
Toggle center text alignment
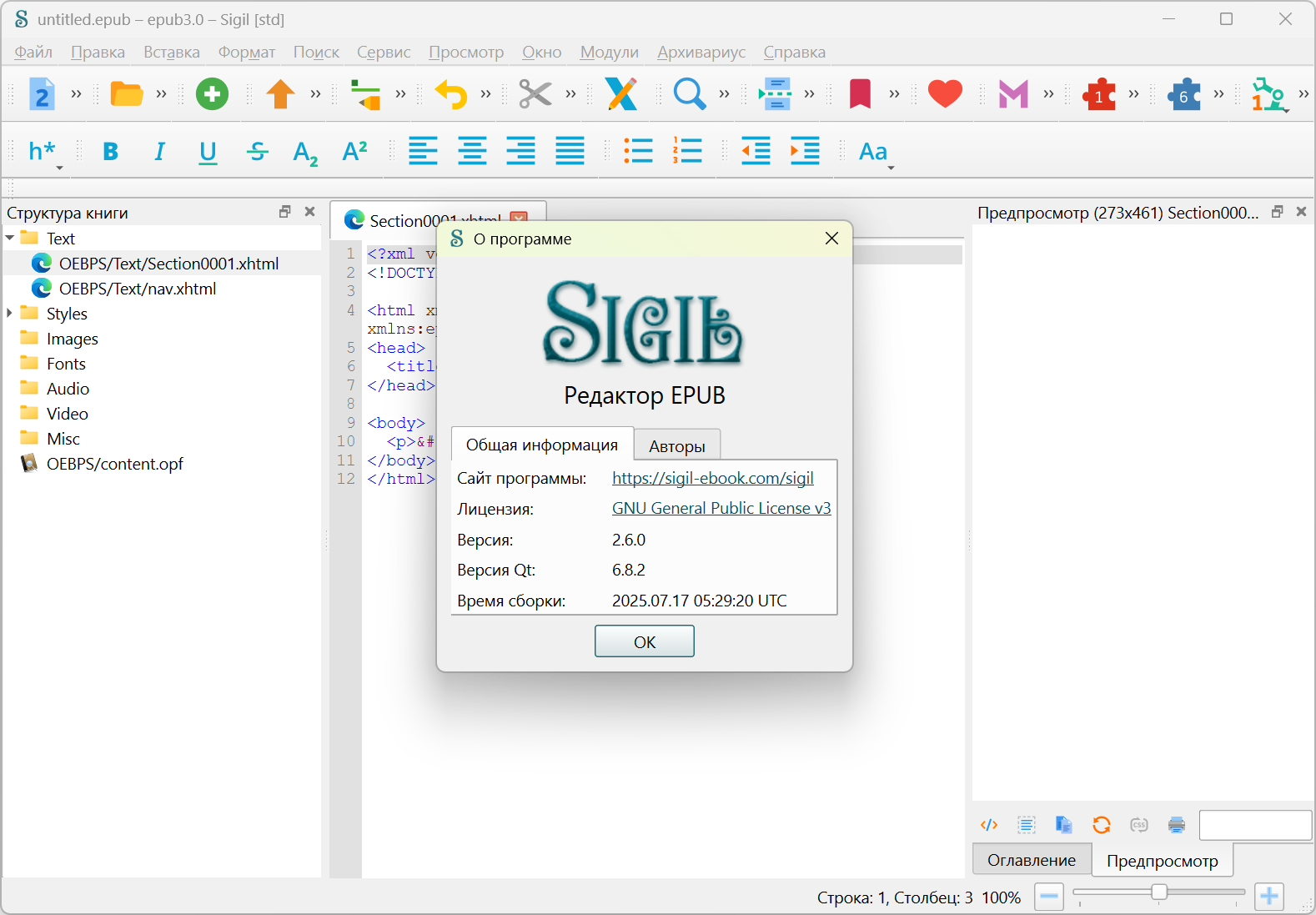[x=472, y=152]
